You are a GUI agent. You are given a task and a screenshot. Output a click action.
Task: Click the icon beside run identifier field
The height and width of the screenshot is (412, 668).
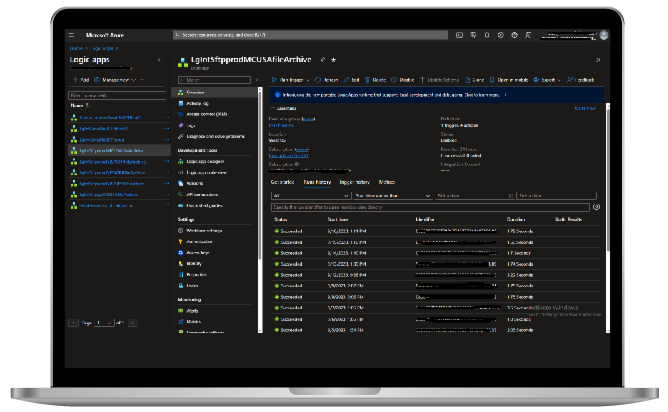pos(596,207)
